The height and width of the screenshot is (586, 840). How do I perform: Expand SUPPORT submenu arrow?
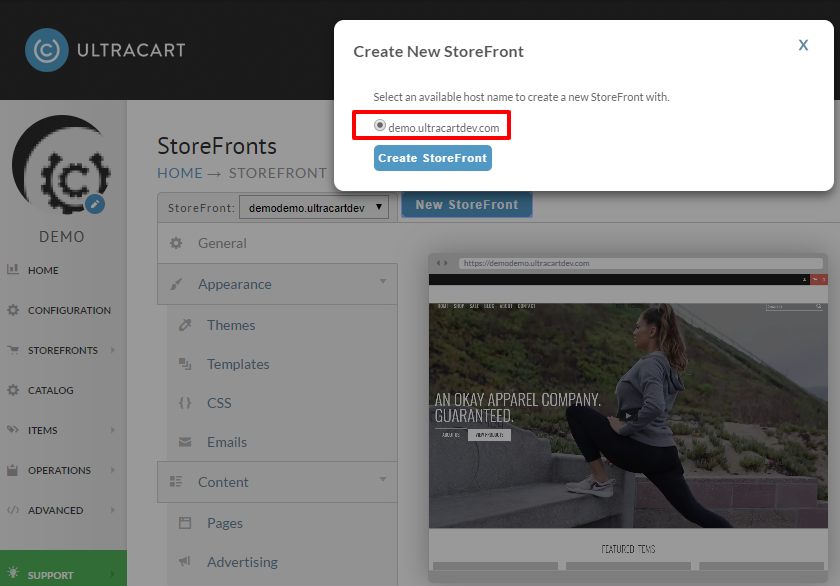pyautogui.click(x=112, y=574)
